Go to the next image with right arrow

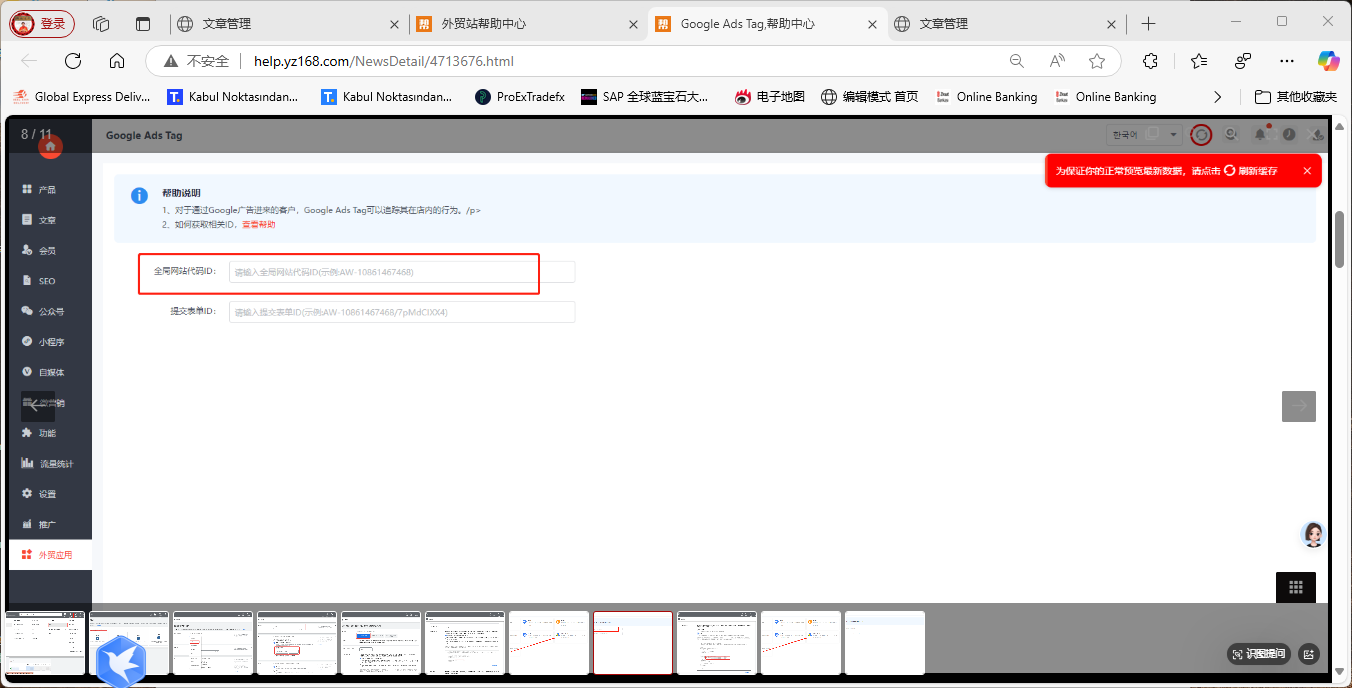click(1299, 406)
